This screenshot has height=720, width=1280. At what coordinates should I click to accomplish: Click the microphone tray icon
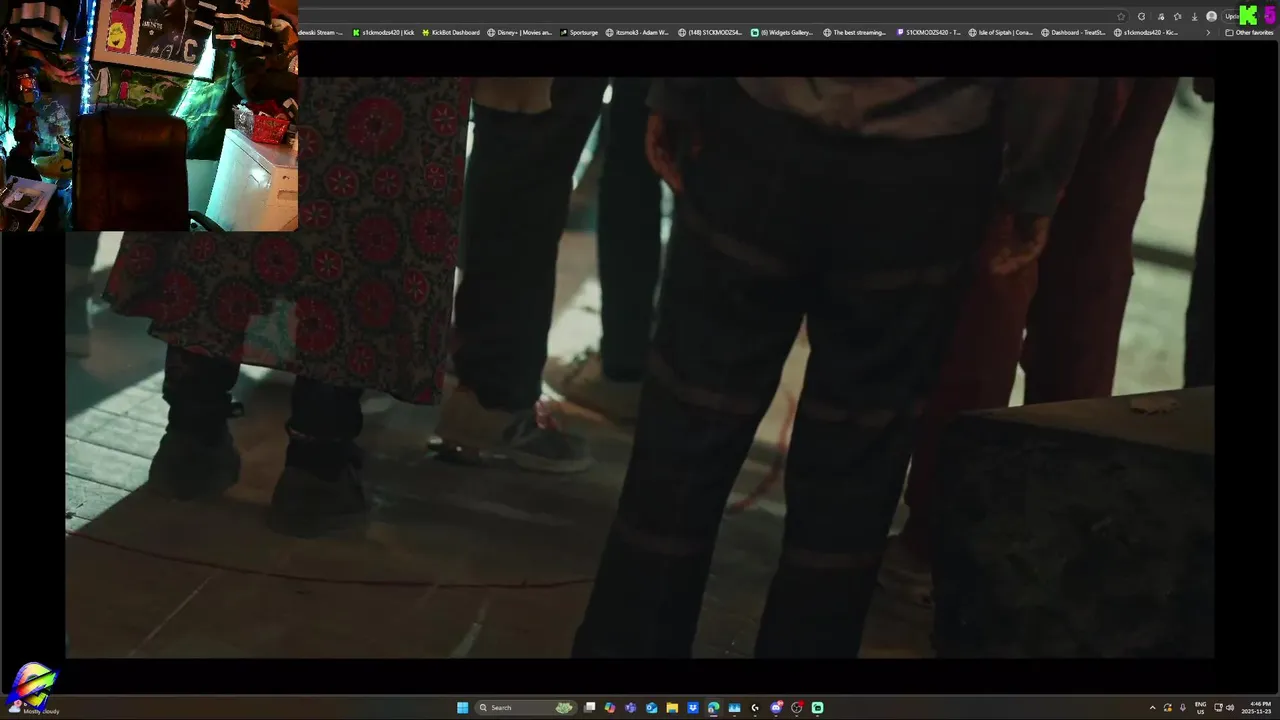[1182, 708]
